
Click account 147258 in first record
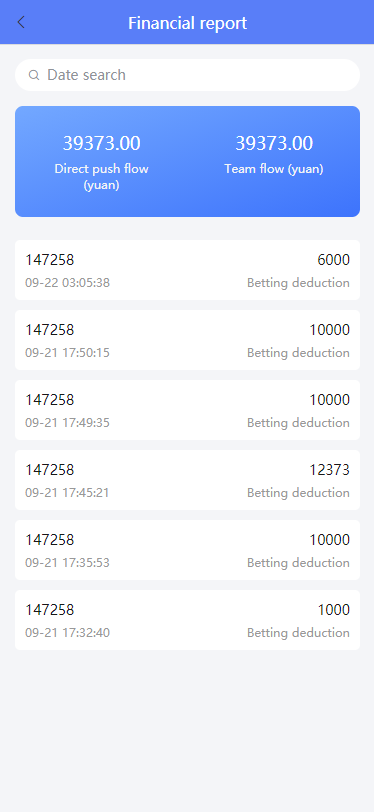pyautogui.click(x=50, y=260)
